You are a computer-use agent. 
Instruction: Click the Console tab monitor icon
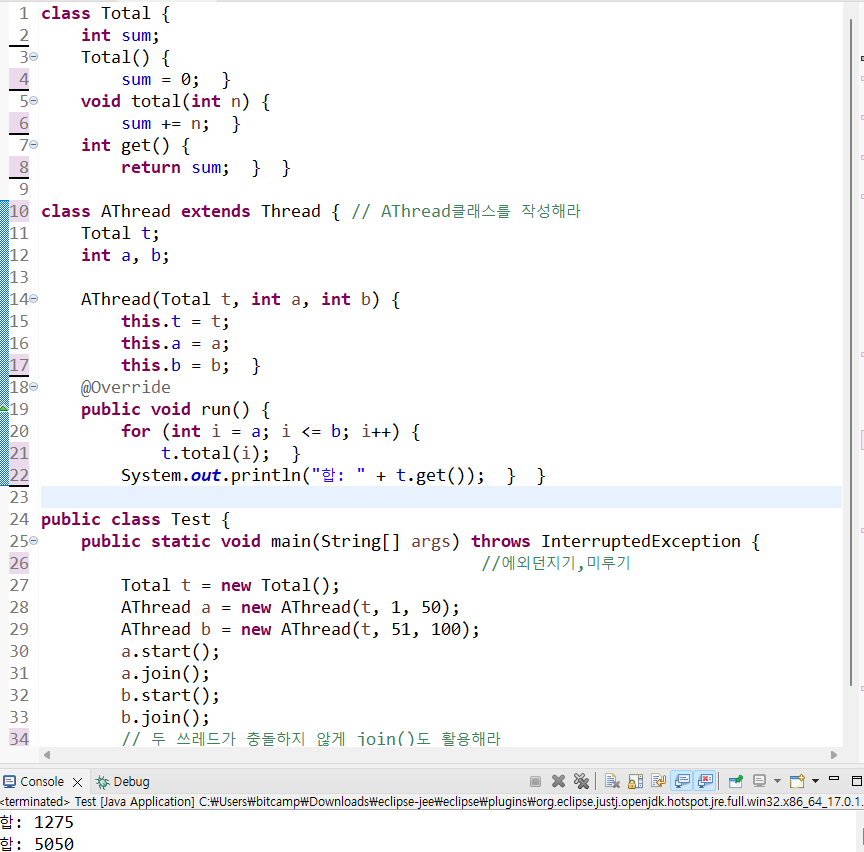tap(9, 781)
